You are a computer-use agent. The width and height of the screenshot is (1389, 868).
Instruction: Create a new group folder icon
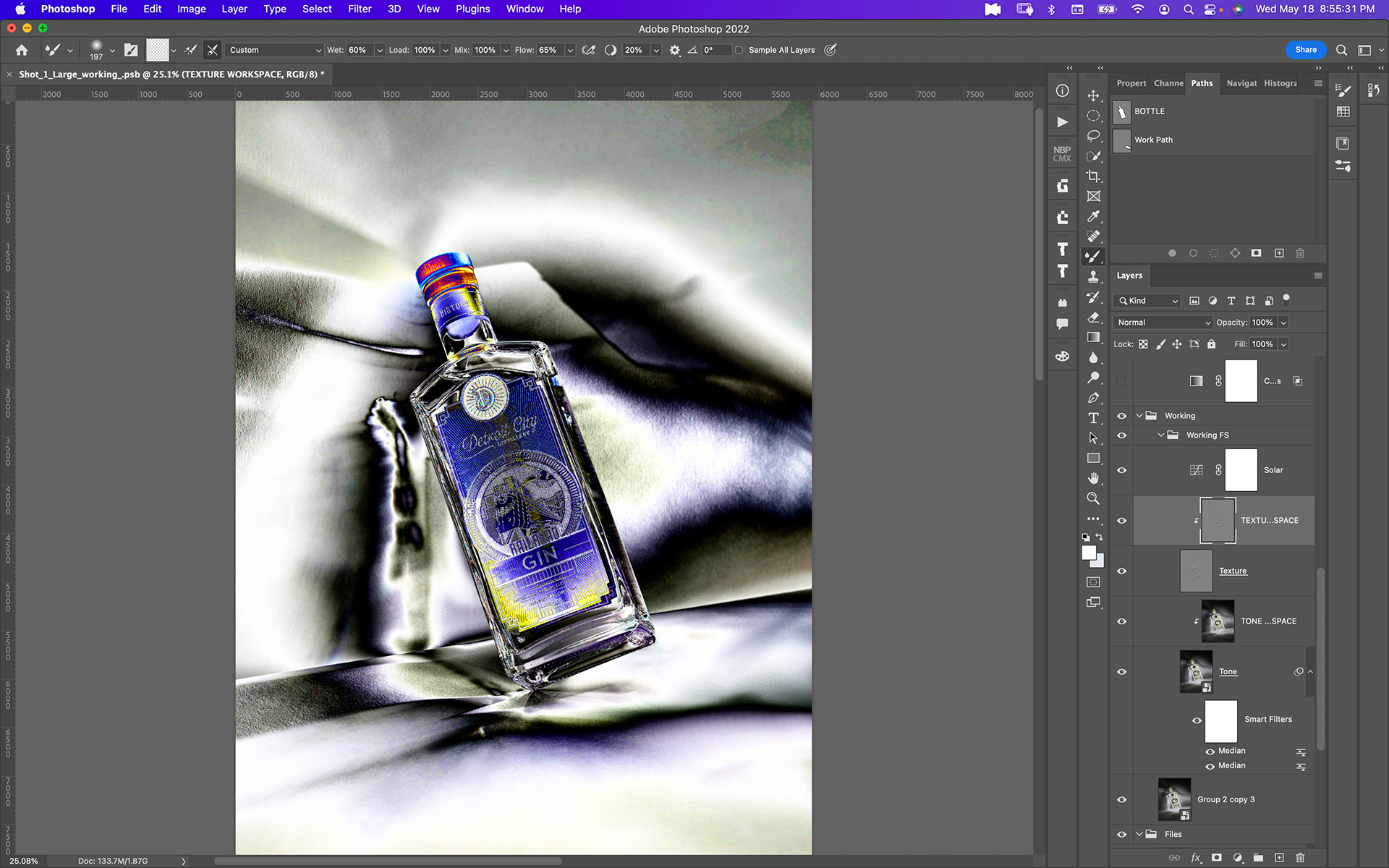(x=1258, y=858)
